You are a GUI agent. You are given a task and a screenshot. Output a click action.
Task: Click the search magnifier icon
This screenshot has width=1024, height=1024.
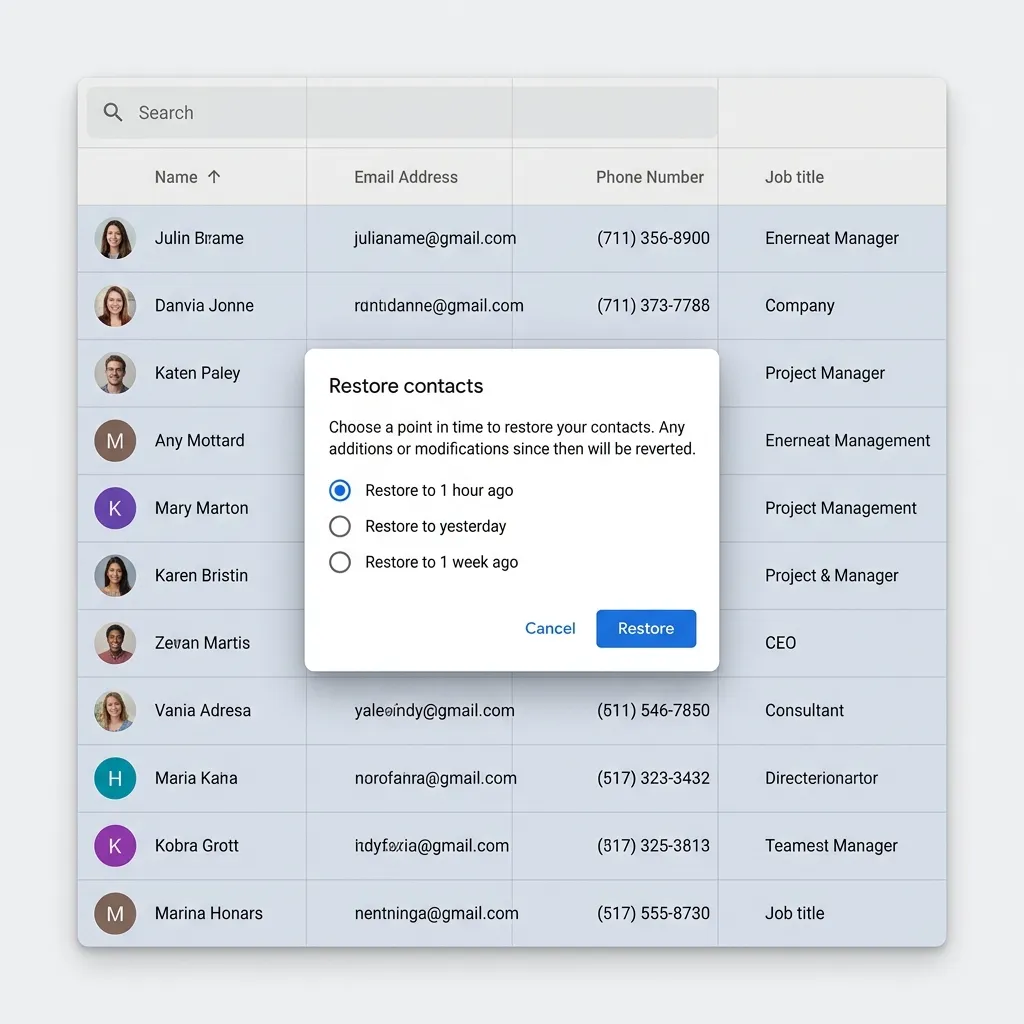113,112
